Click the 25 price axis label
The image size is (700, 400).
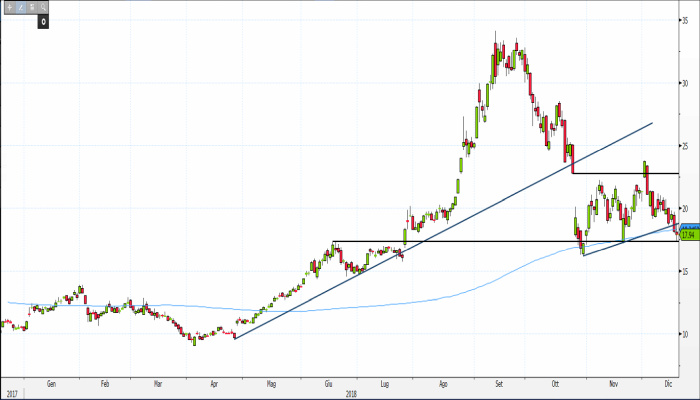click(x=687, y=146)
